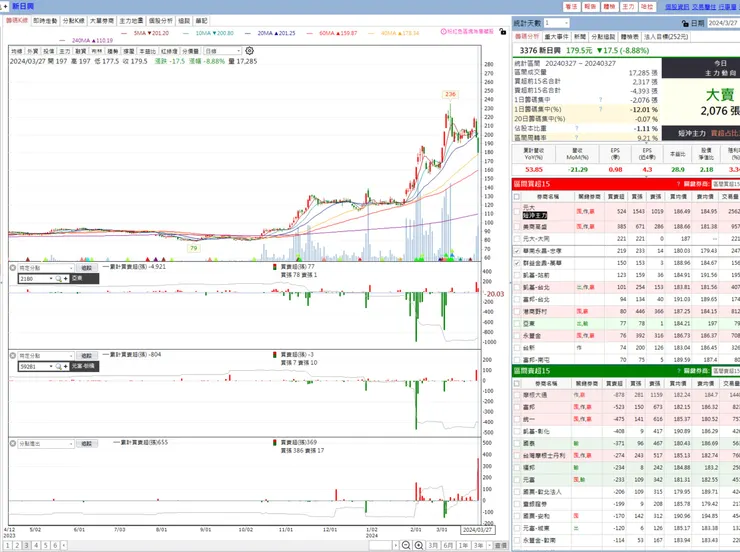Switch to the 分點K線 tab
Image resolution: width=740 pixels, height=552 pixels.
73,21
